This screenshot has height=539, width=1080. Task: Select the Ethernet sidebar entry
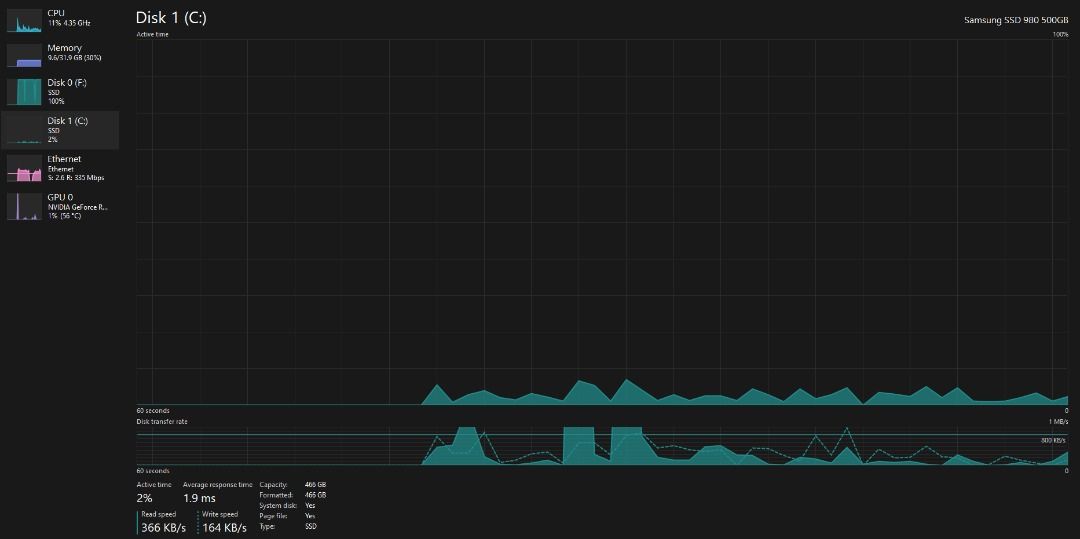(66, 159)
